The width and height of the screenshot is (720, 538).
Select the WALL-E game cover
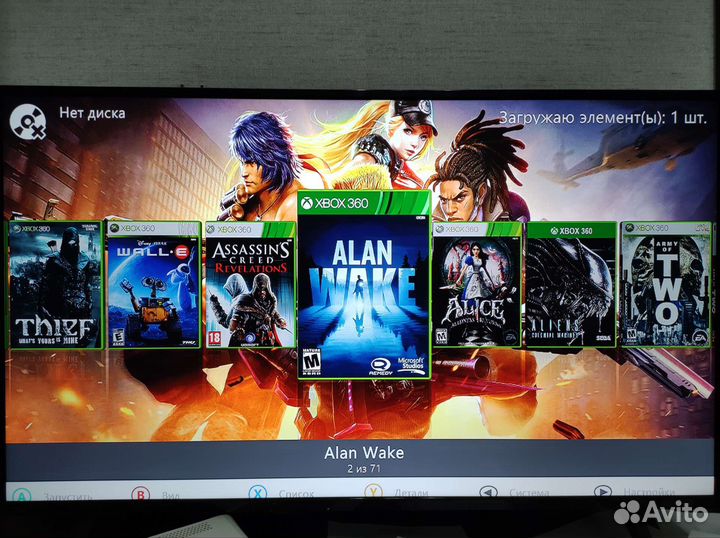click(154, 285)
